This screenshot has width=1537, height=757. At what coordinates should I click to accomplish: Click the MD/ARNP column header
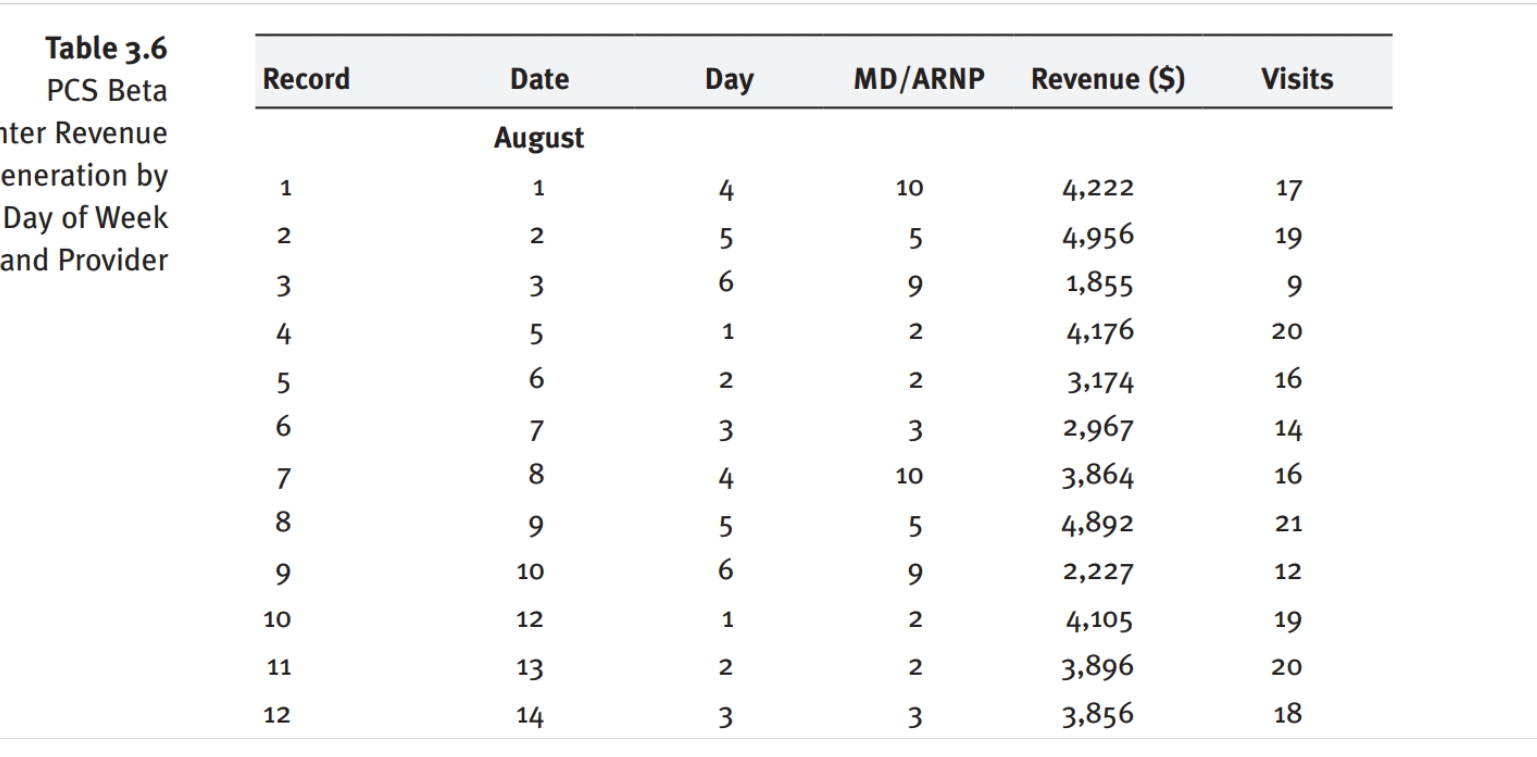(x=919, y=80)
